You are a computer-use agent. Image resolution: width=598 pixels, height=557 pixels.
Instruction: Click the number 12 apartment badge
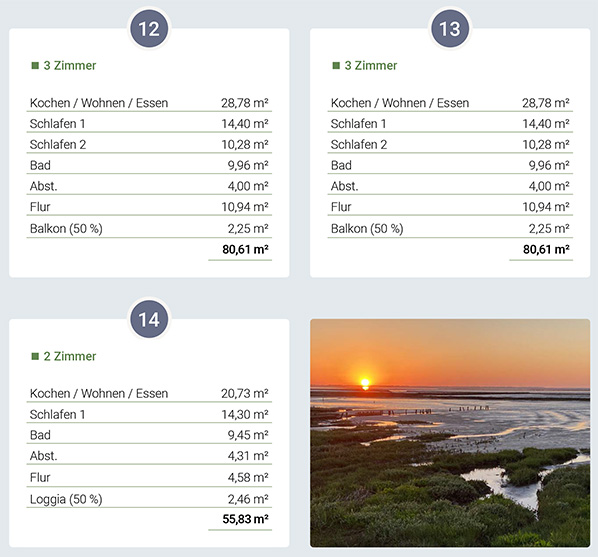pos(149,29)
